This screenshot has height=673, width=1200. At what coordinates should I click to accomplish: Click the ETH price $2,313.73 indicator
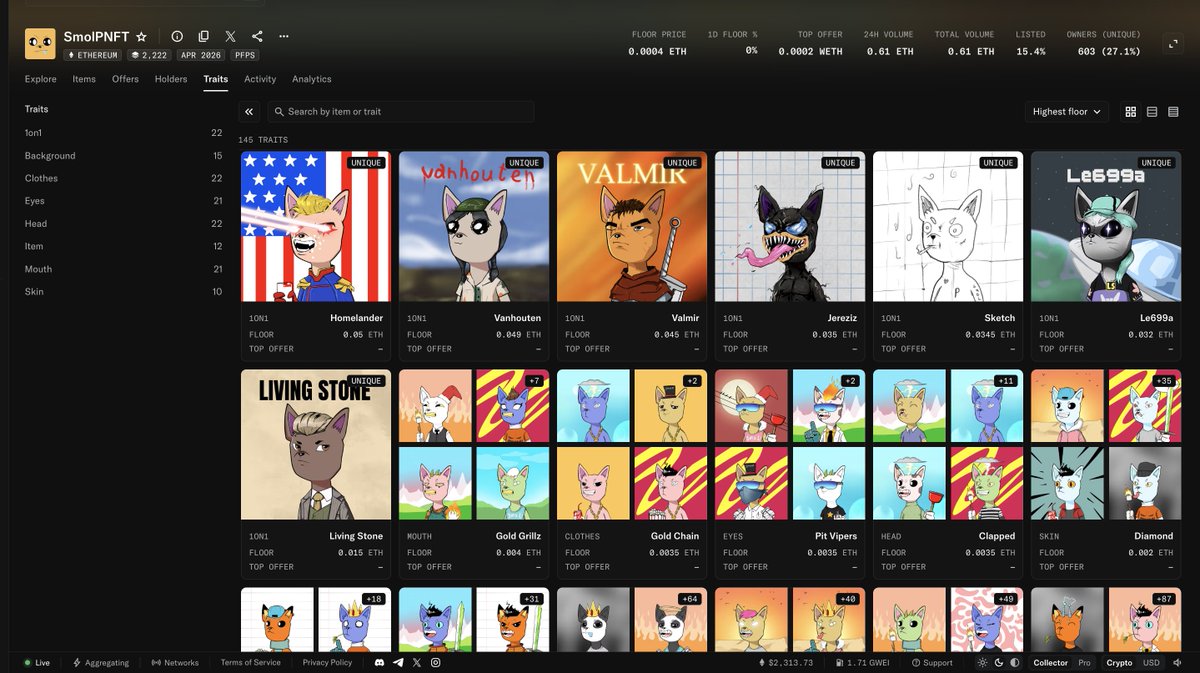coord(787,663)
